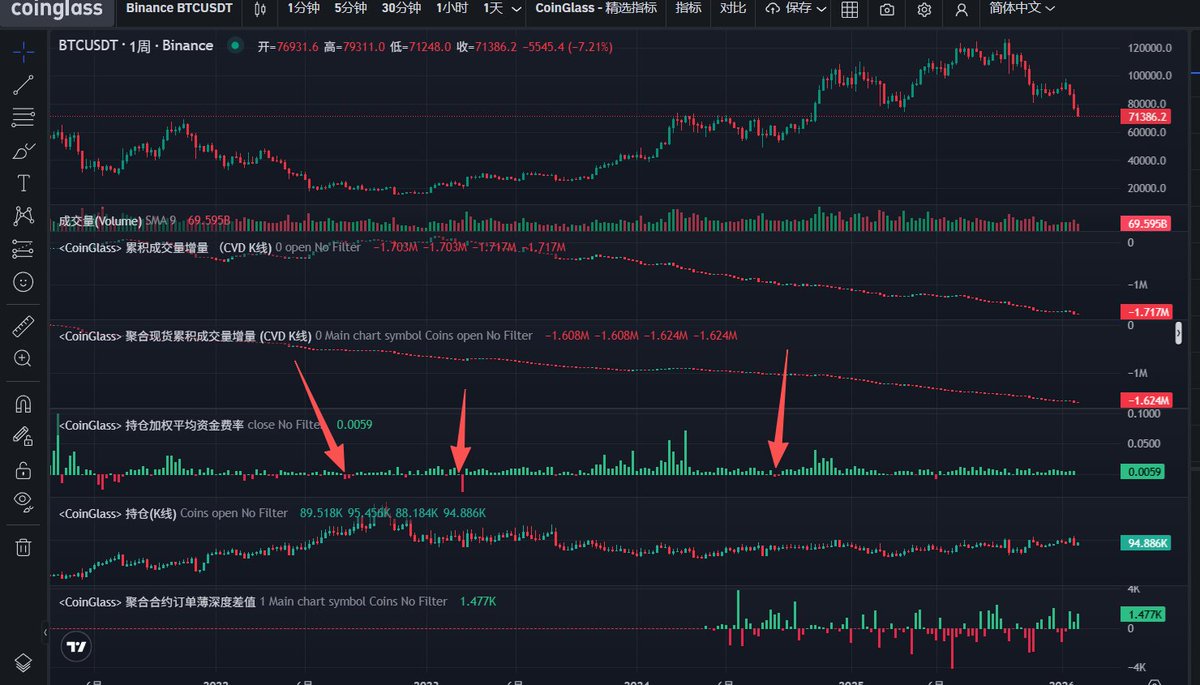Screen dimensions: 1200x685
Task: Switch to the 1天 timeframe
Action: 493,9
